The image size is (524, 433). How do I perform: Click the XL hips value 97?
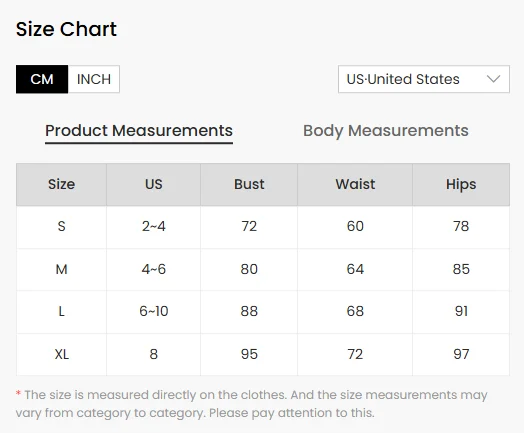461,354
